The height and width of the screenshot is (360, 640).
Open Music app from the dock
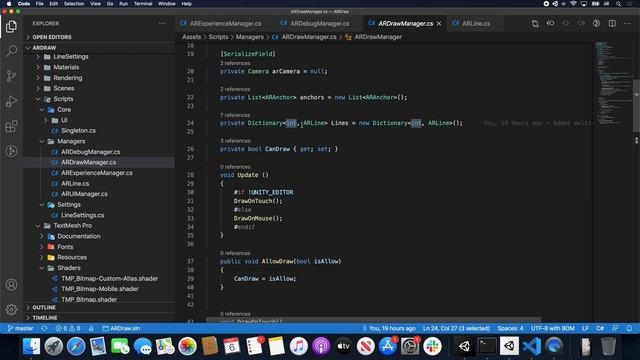pyautogui.click(x=298, y=346)
